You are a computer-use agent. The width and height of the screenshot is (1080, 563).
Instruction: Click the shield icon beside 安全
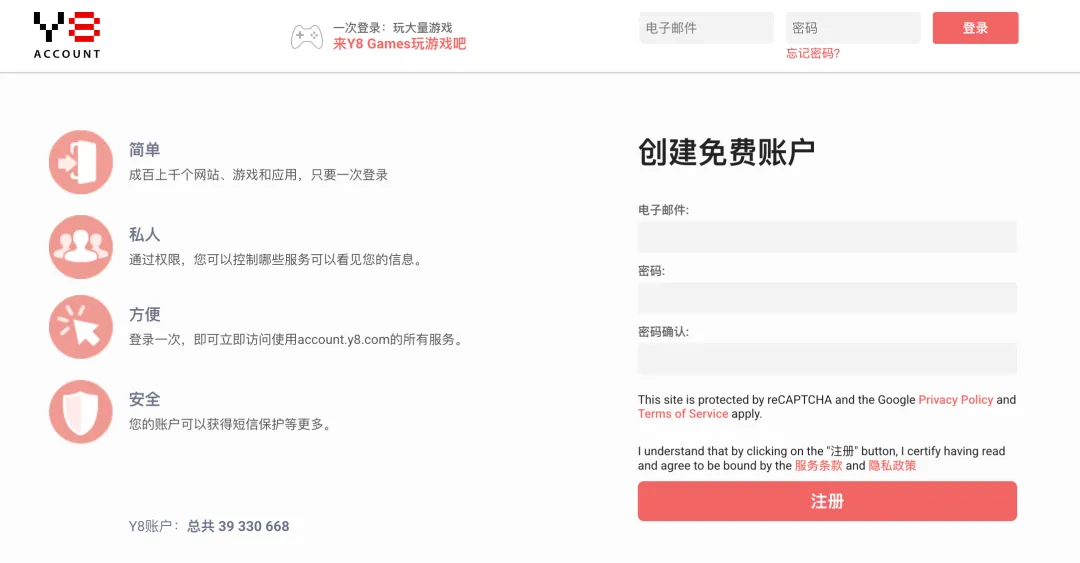click(x=81, y=411)
